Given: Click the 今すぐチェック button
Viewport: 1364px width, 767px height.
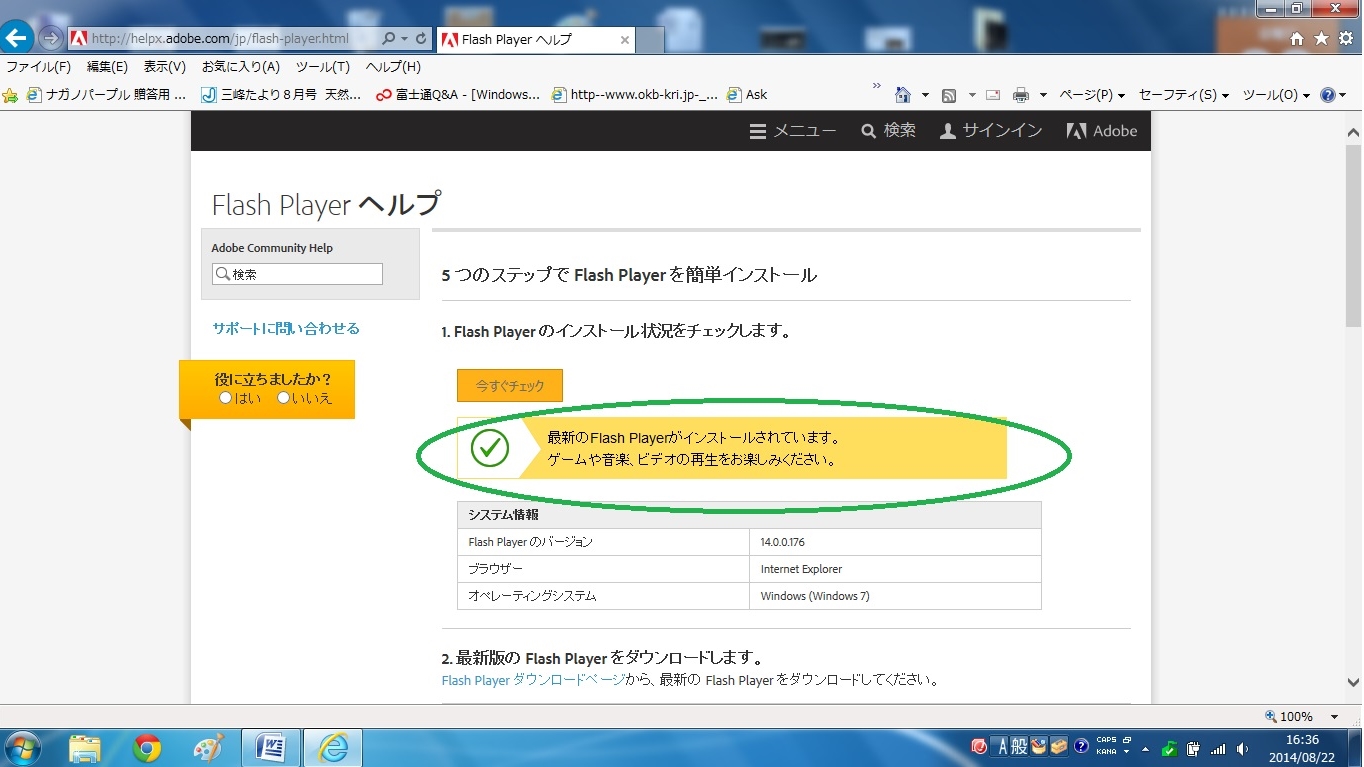Looking at the screenshot, I should point(510,385).
